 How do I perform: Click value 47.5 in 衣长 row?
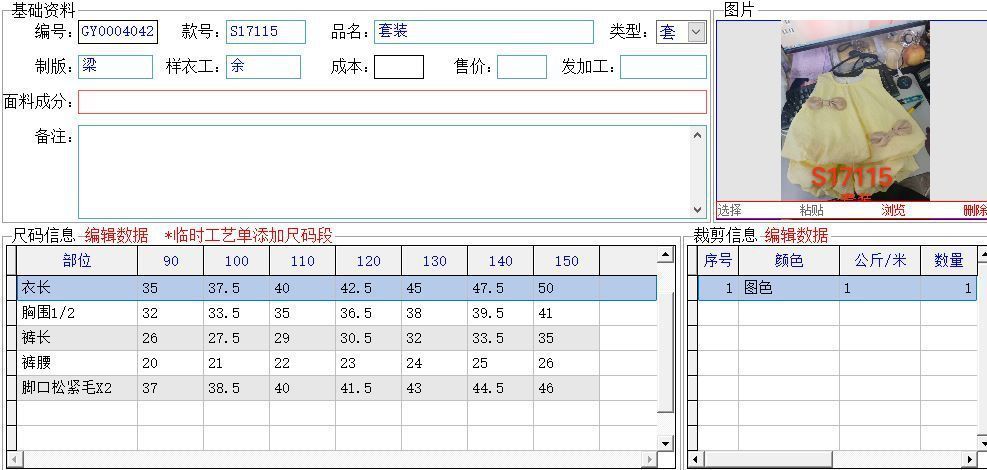point(501,288)
